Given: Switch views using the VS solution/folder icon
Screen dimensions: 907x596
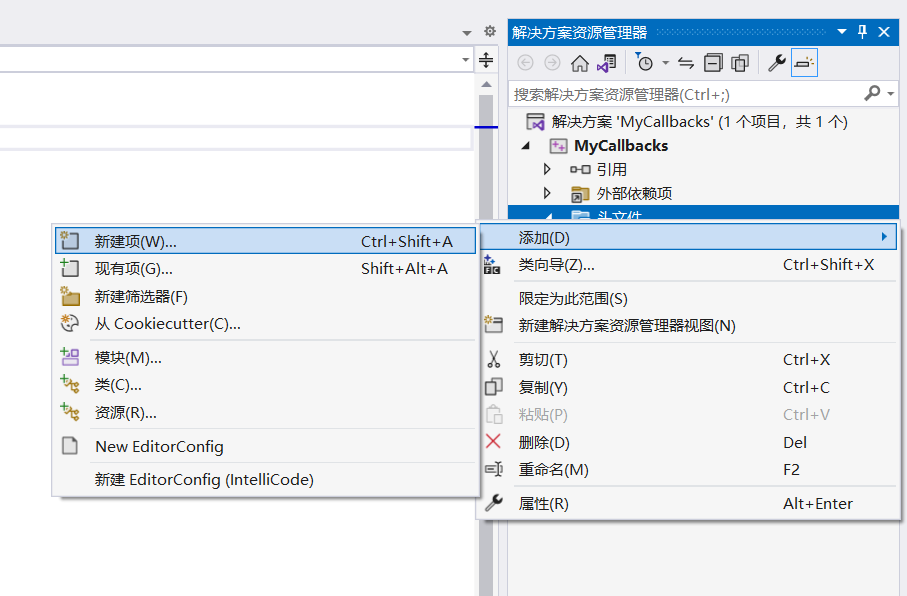Looking at the screenshot, I should click(607, 62).
